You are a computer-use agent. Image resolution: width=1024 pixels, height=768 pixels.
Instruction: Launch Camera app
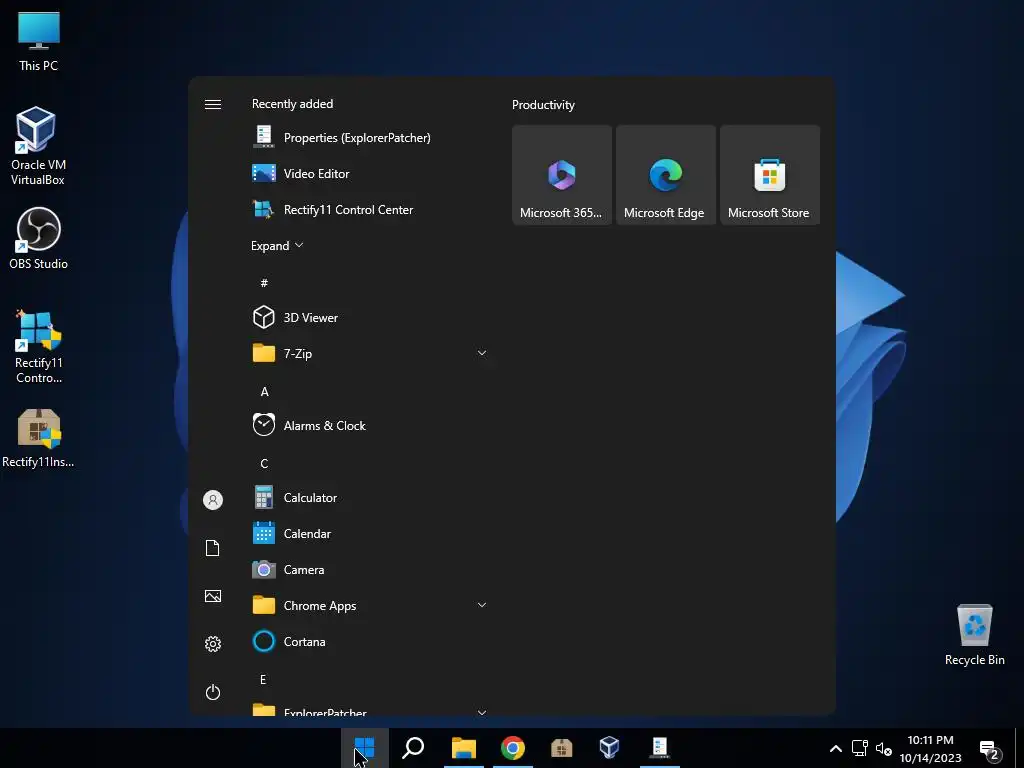[x=370, y=569]
